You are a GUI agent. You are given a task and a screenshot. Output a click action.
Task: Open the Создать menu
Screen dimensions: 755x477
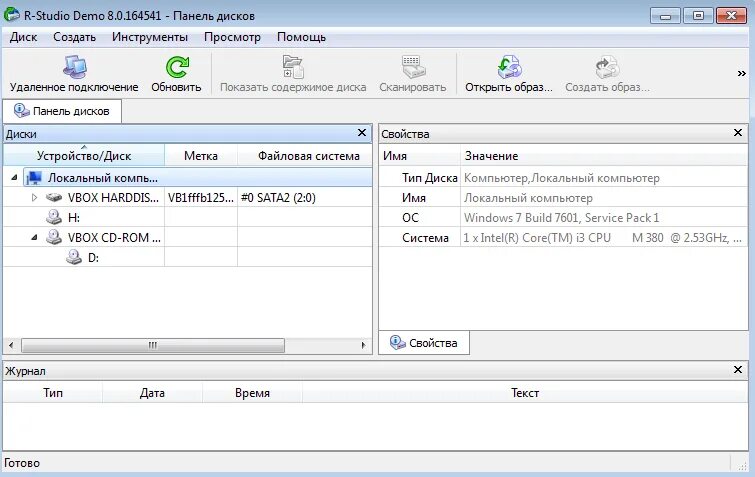(x=74, y=37)
